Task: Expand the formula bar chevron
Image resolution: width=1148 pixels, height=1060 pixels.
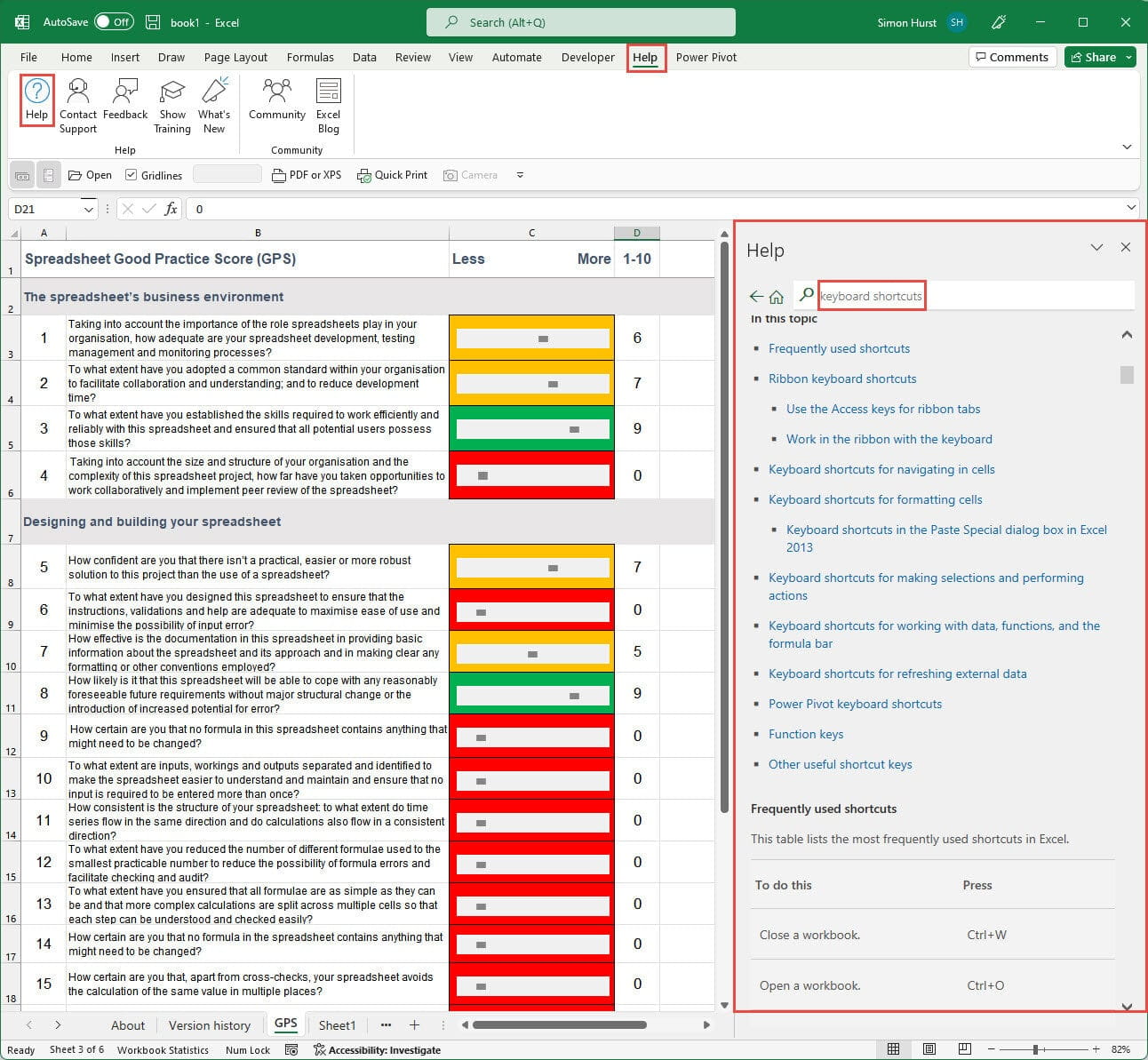Action: (1130, 208)
